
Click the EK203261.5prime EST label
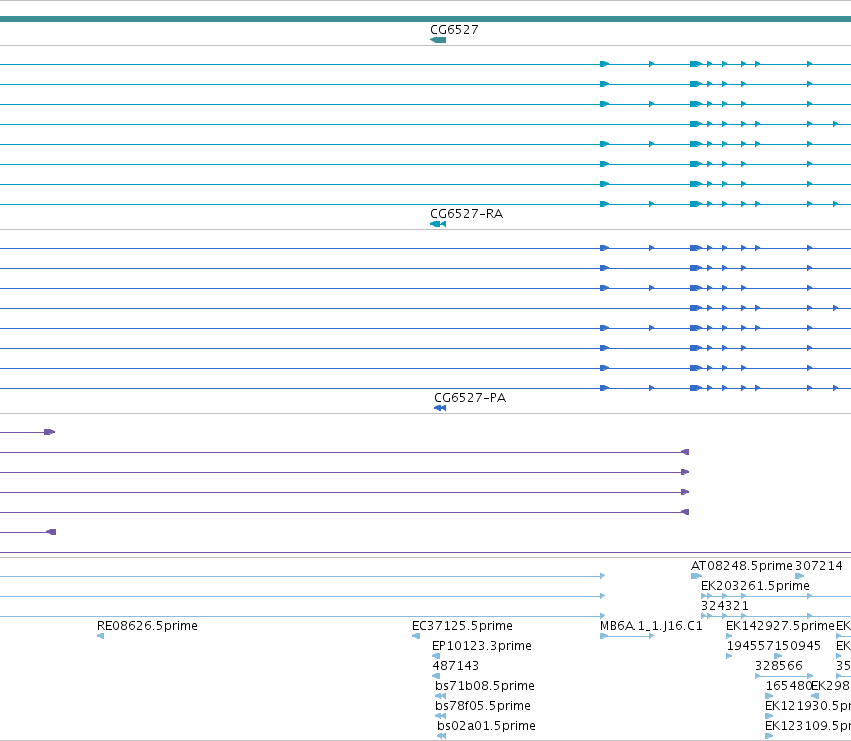coord(755,586)
